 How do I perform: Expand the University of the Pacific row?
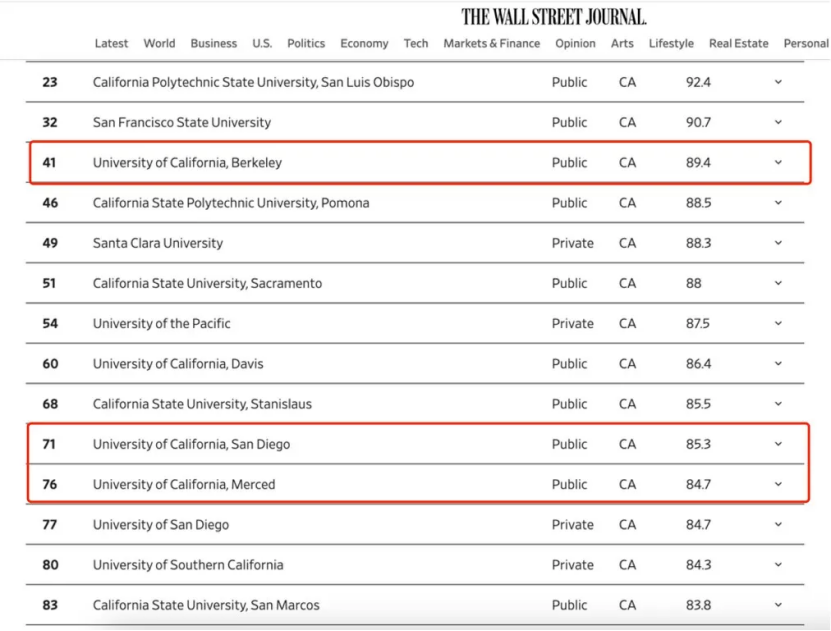tap(778, 324)
